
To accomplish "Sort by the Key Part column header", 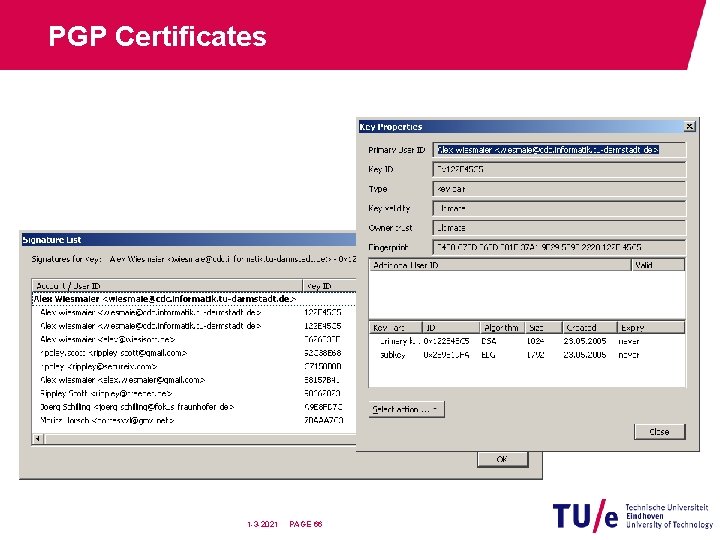I will pos(395,328).
